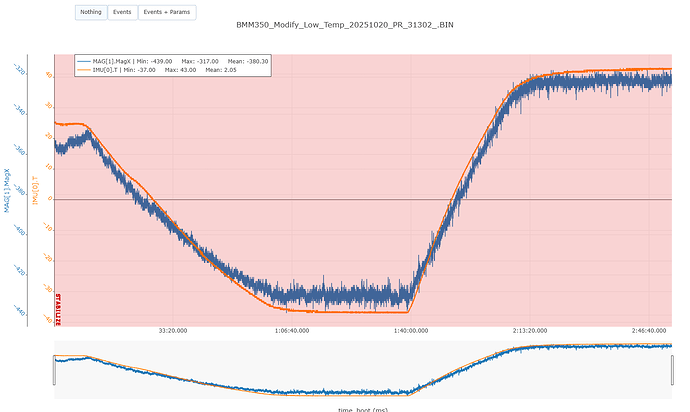Click the orange IMU[0].T legend line swatch

(x=84, y=70)
